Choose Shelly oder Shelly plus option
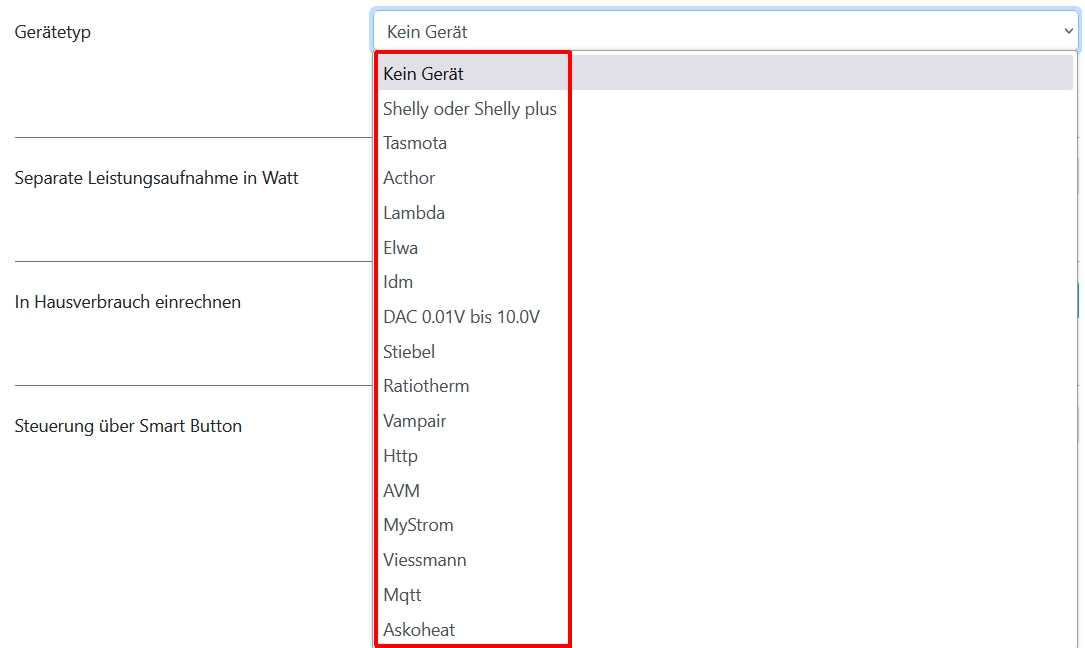This screenshot has height=648, width=1085. [725, 109]
